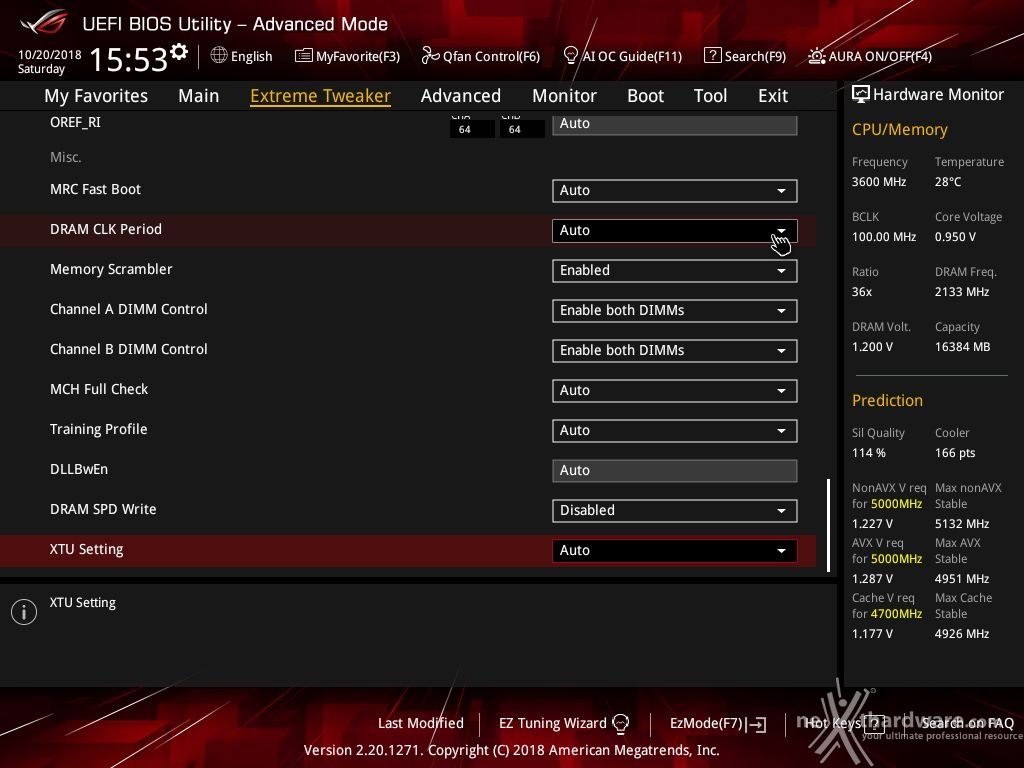Toggle AURA ON/OFF light icon
The height and width of the screenshot is (768, 1024).
816,56
